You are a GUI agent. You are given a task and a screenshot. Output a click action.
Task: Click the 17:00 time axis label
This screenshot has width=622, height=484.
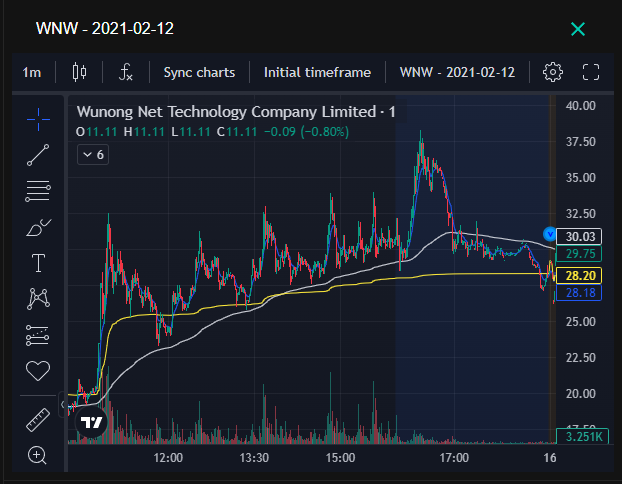(454, 458)
